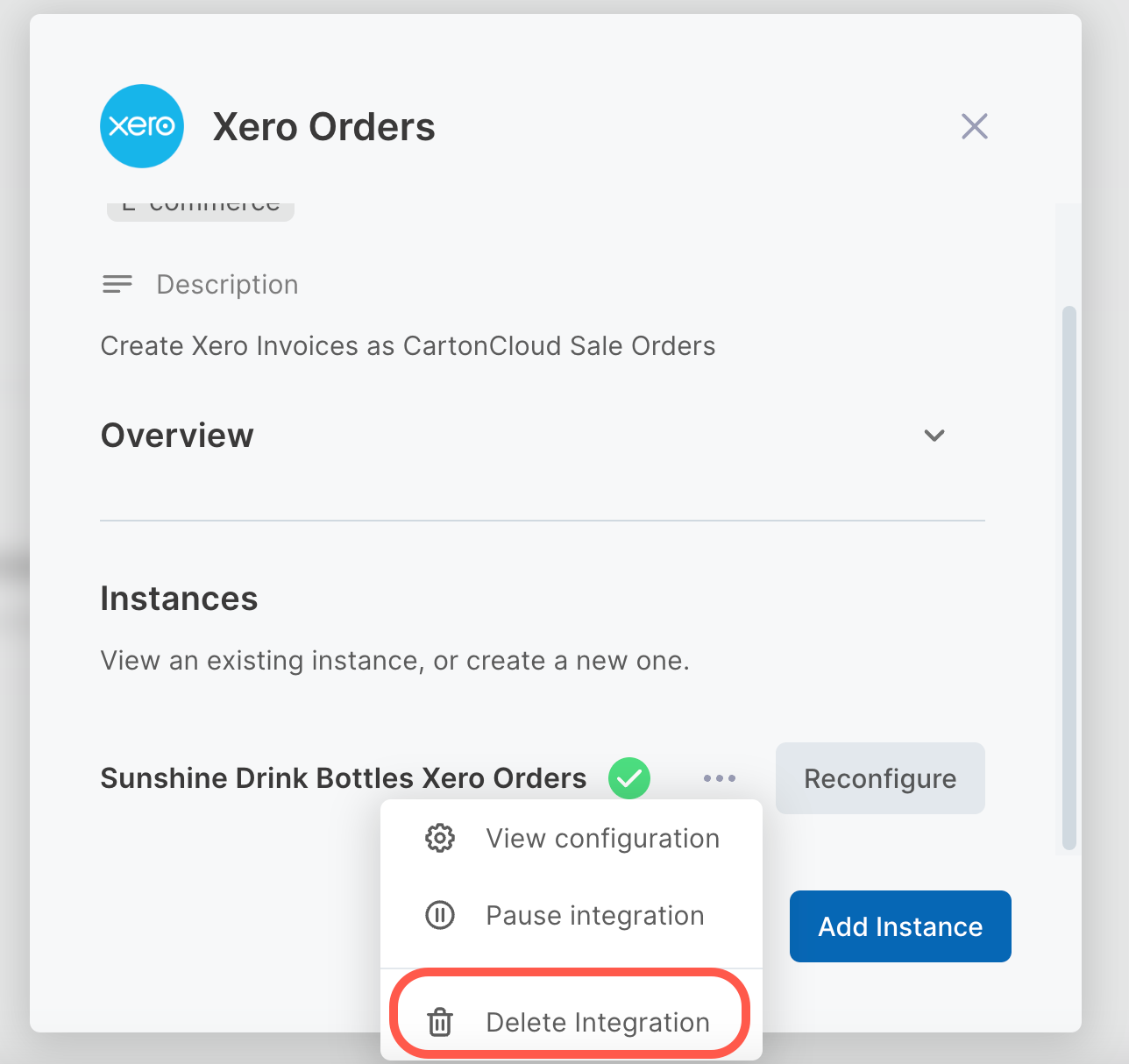Click the description lines icon
1129x1064 pixels.
117,283
